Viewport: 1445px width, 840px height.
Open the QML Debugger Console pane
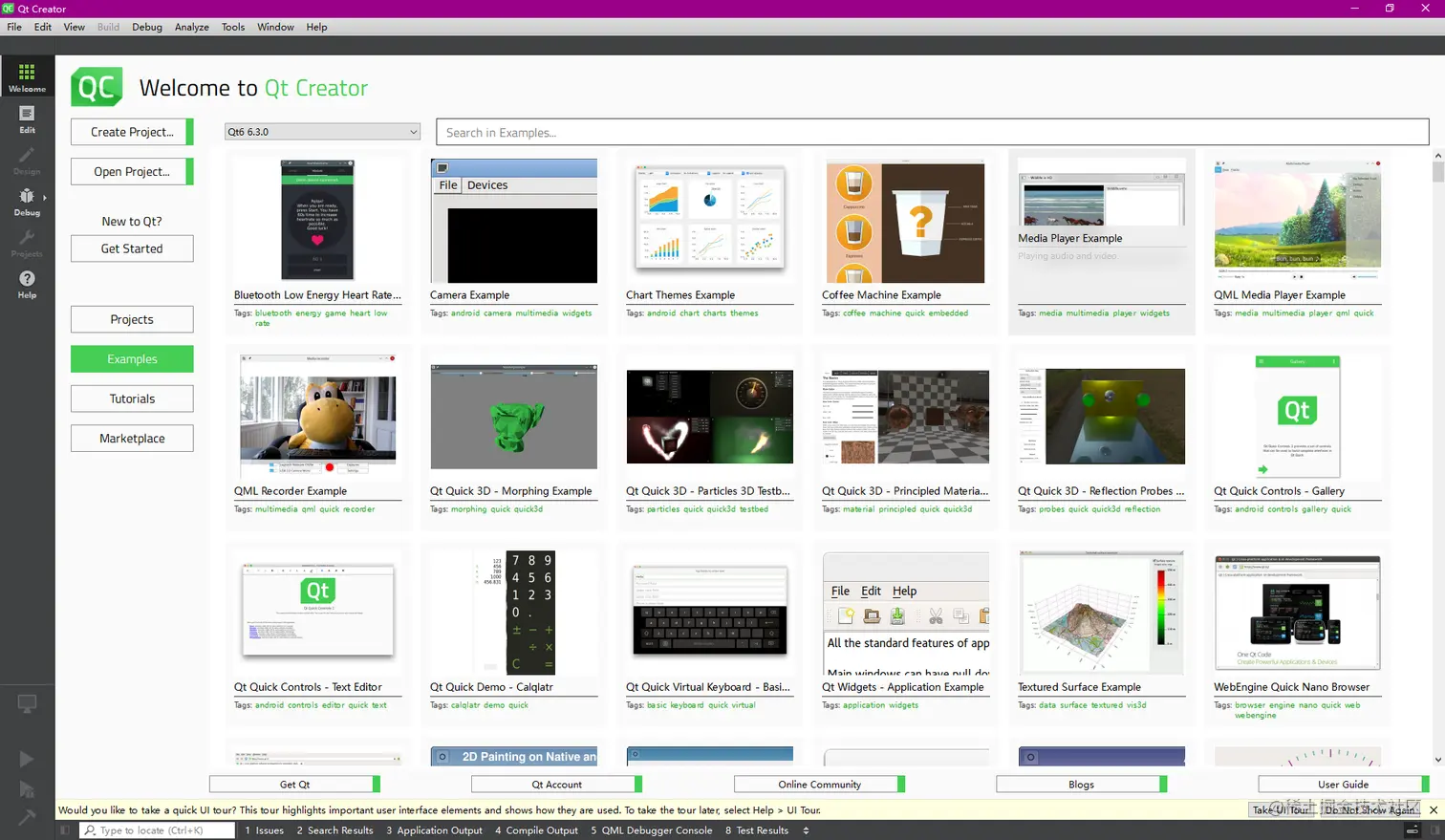pyautogui.click(x=651, y=830)
